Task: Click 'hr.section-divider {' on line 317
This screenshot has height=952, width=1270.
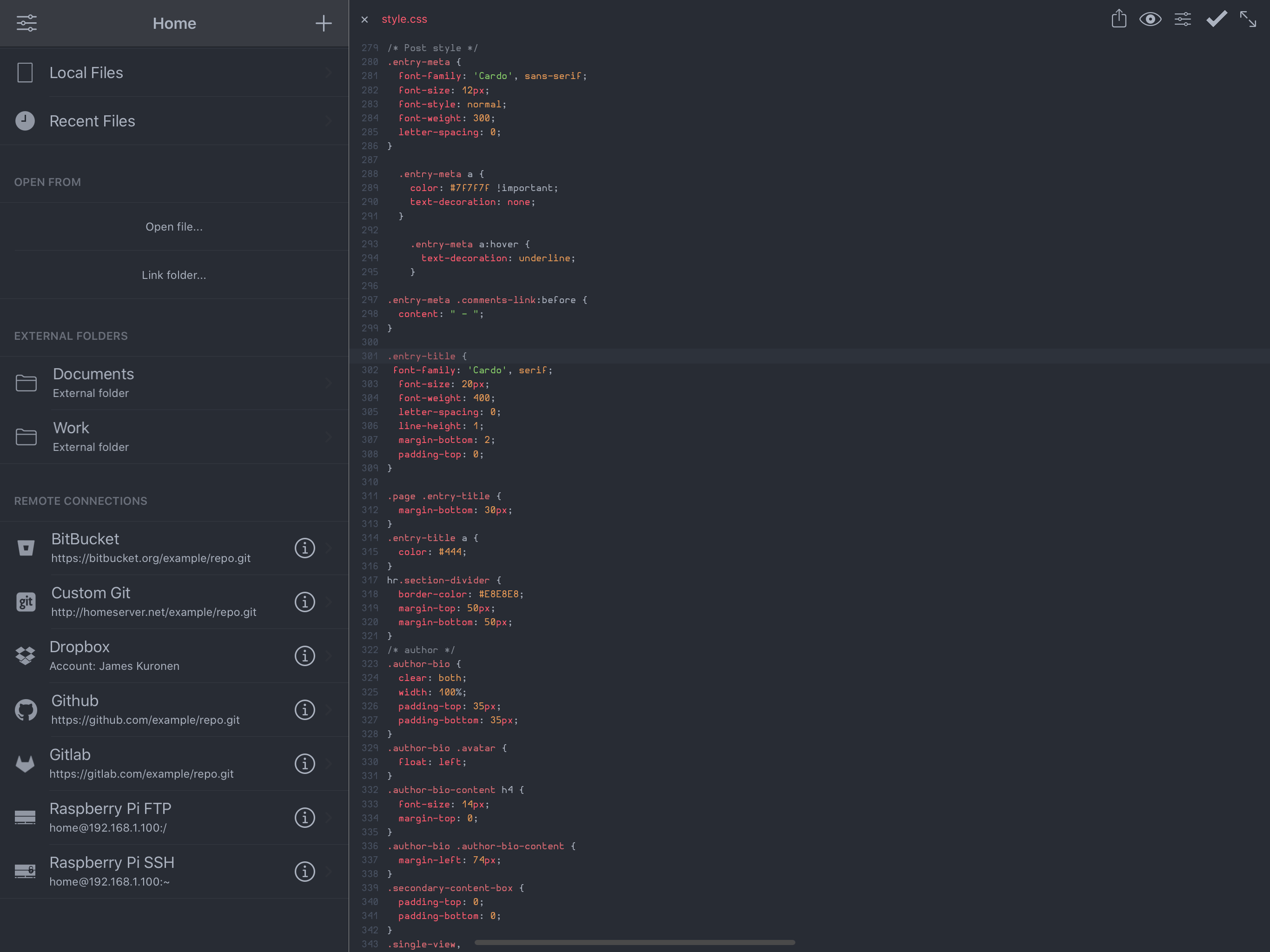Action: (x=444, y=580)
